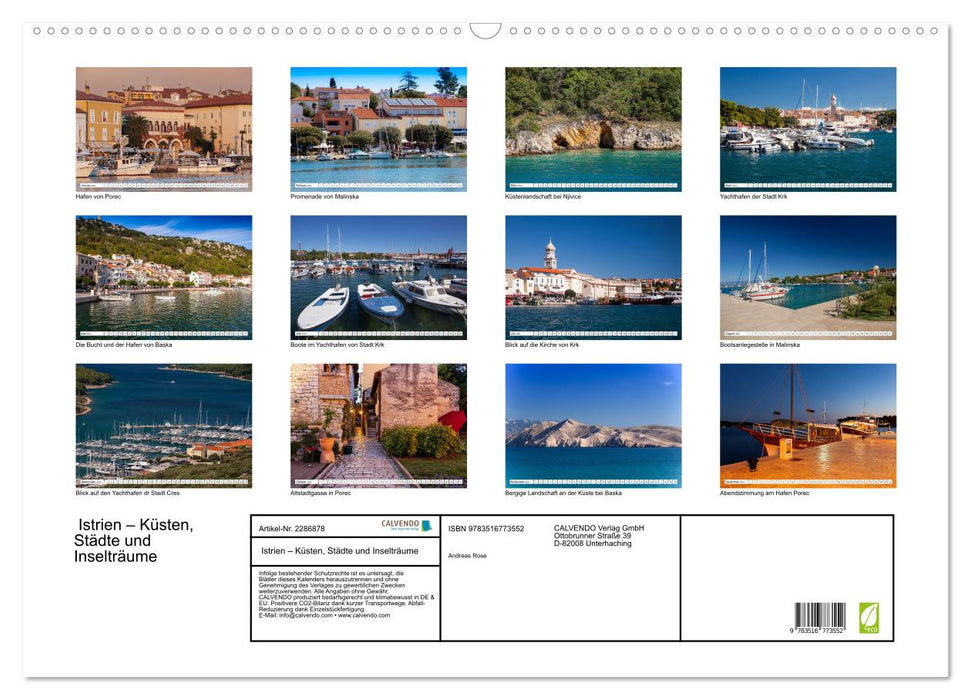
Task: Select the Abendstimmung am Hafen Porec image
Action: coord(808,426)
